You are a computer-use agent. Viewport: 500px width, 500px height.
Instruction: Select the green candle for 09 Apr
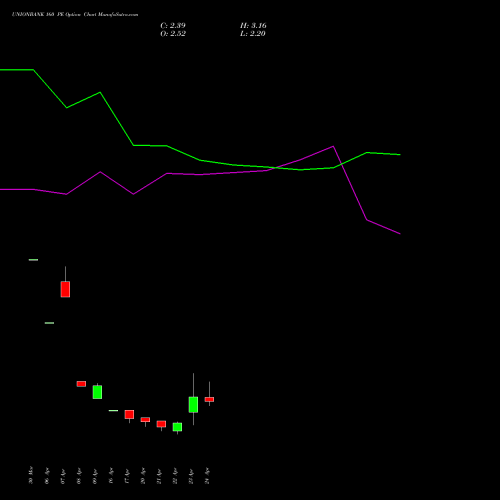coord(97,392)
